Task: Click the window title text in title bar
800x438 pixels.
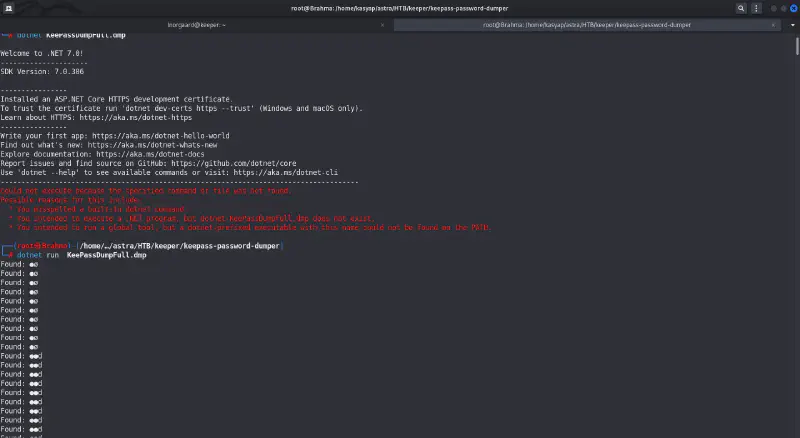Action: pyautogui.click(x=400, y=8)
